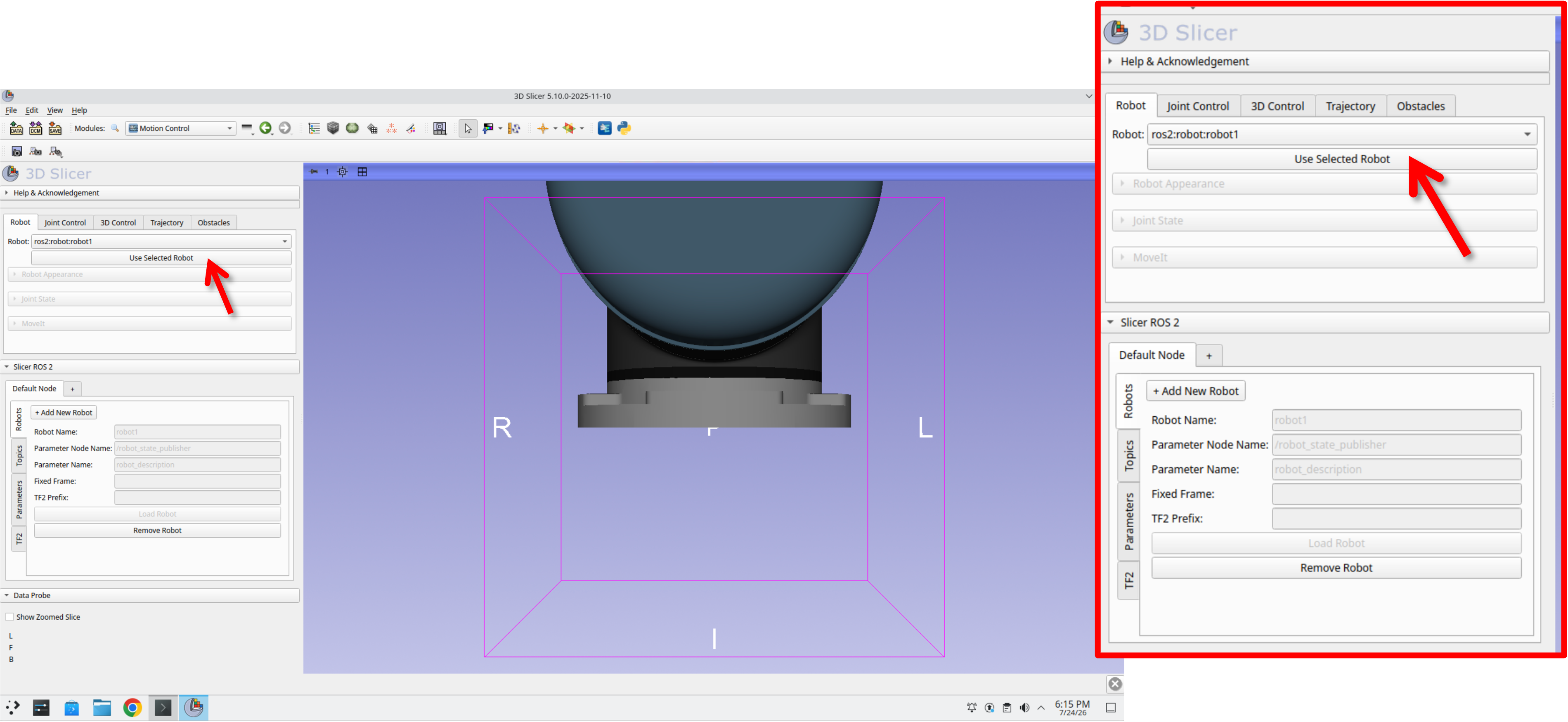Open the Markups module red-points icon
1568x722 pixels.
391,128
